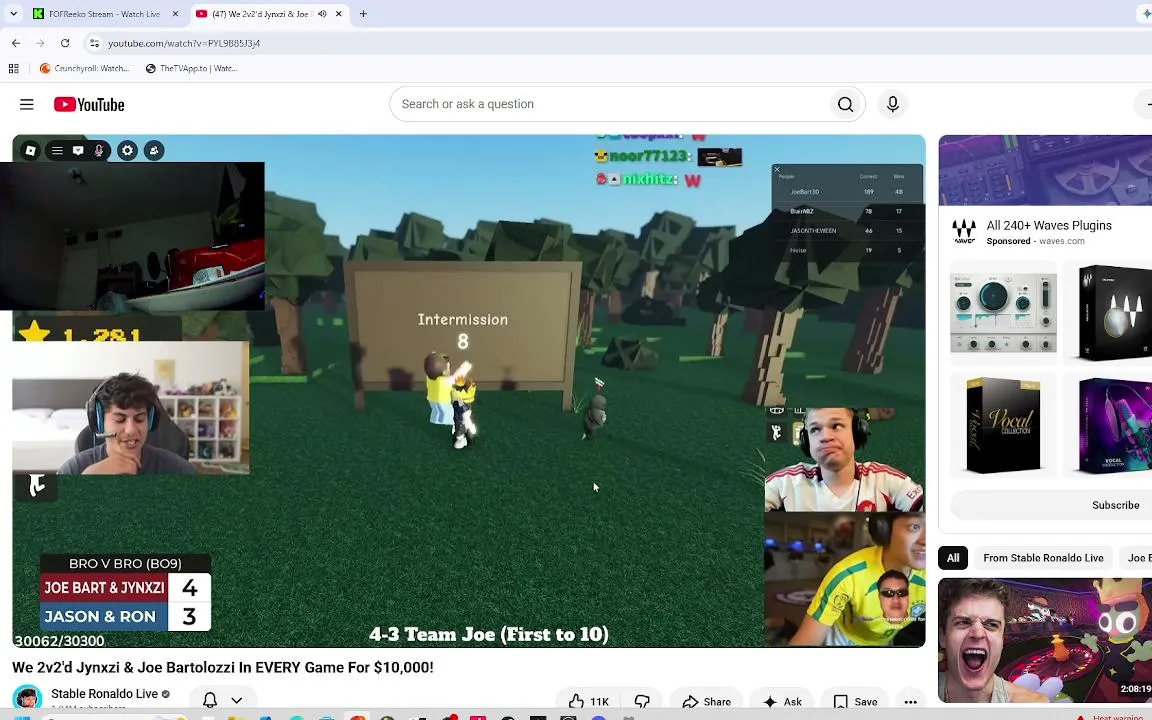Screen dimensions: 1152x720
Task: Save the video to a playlist
Action: tap(856, 702)
